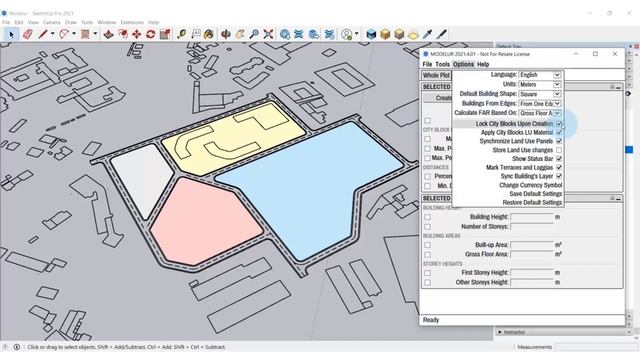Enable Store Land Use changes
This screenshot has height=360, width=640.
tap(559, 150)
